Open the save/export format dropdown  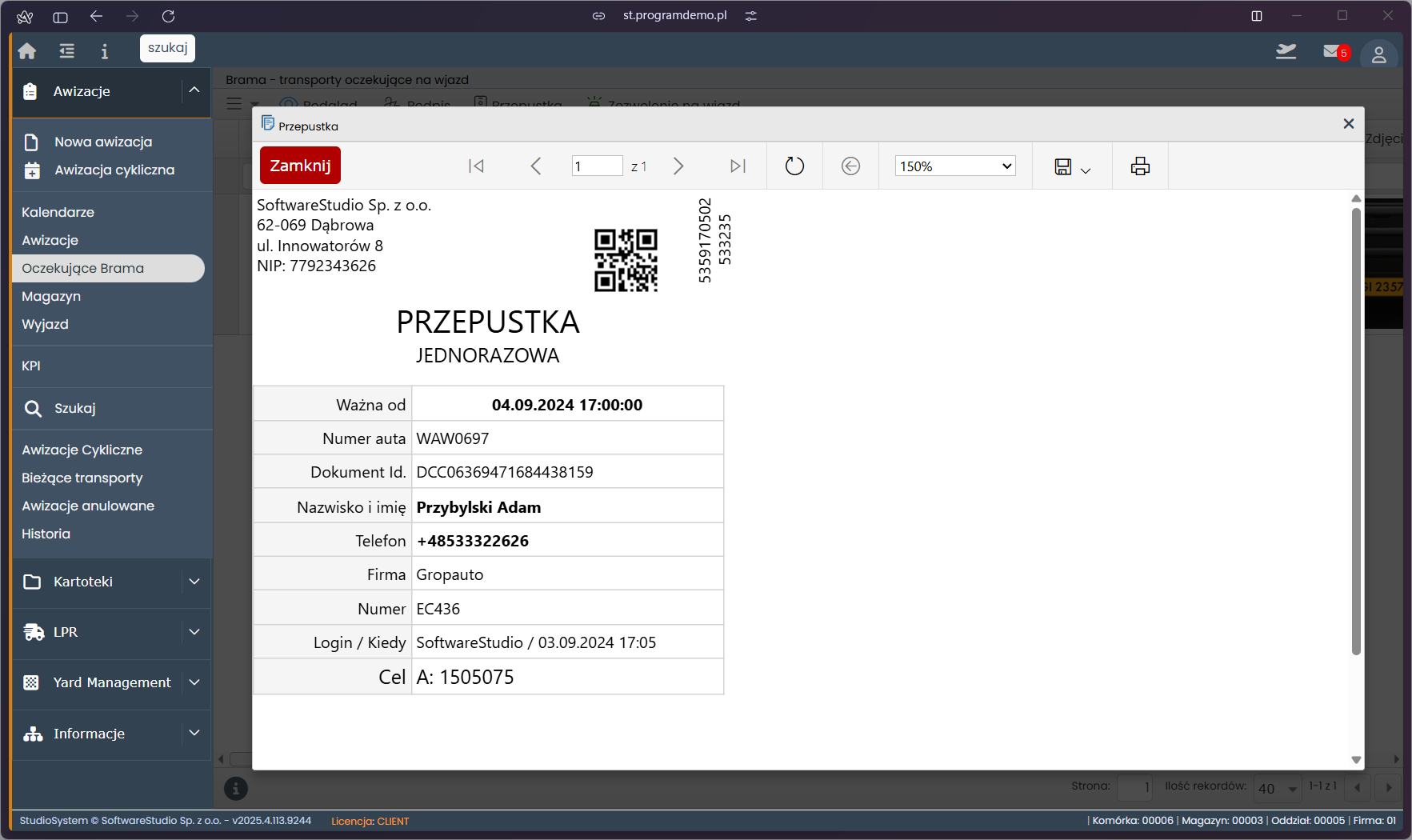1072,166
